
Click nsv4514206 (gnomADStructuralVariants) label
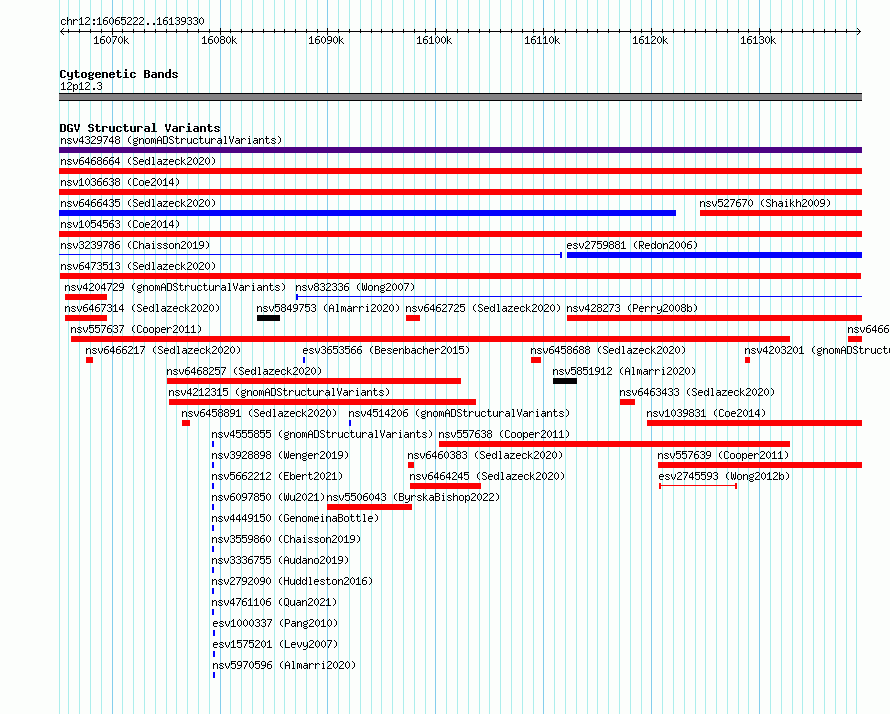[459, 413]
